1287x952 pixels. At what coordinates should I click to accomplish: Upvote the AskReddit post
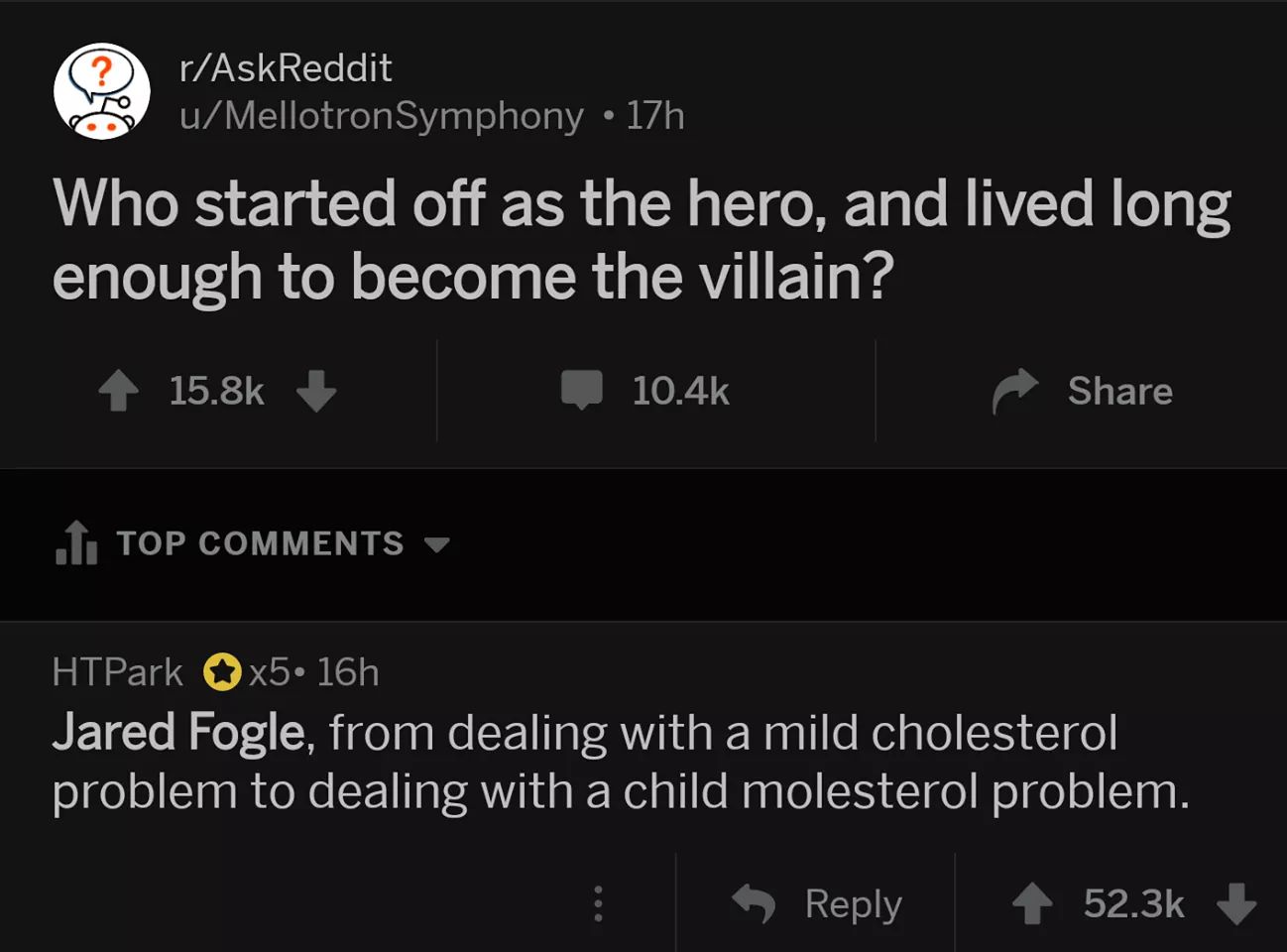[119, 391]
